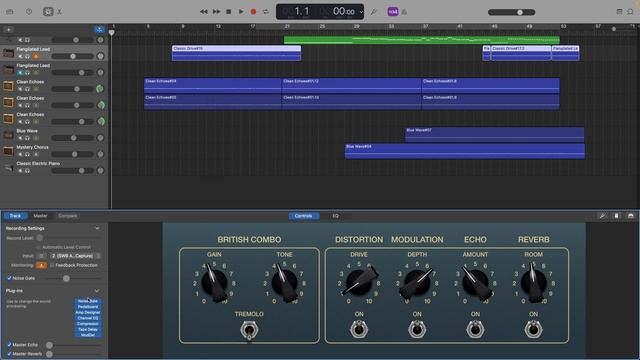Flip the Reverb ON switch
640x360 pixels.
coord(533,329)
